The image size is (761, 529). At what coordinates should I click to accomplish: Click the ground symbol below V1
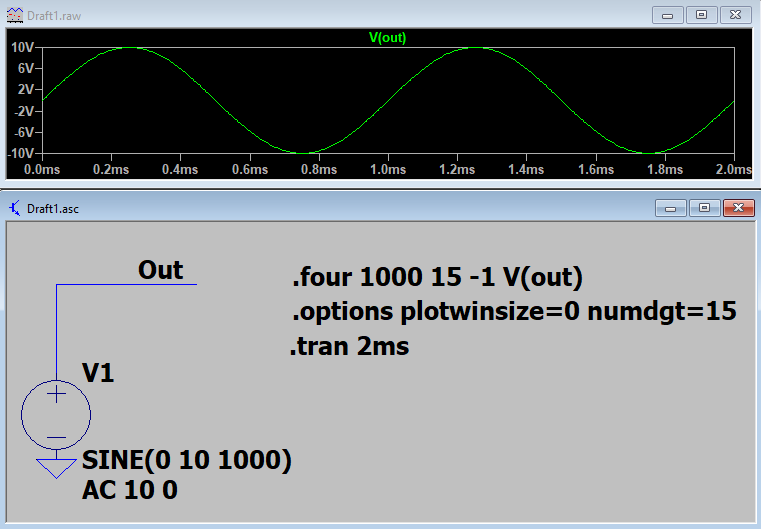point(56,468)
